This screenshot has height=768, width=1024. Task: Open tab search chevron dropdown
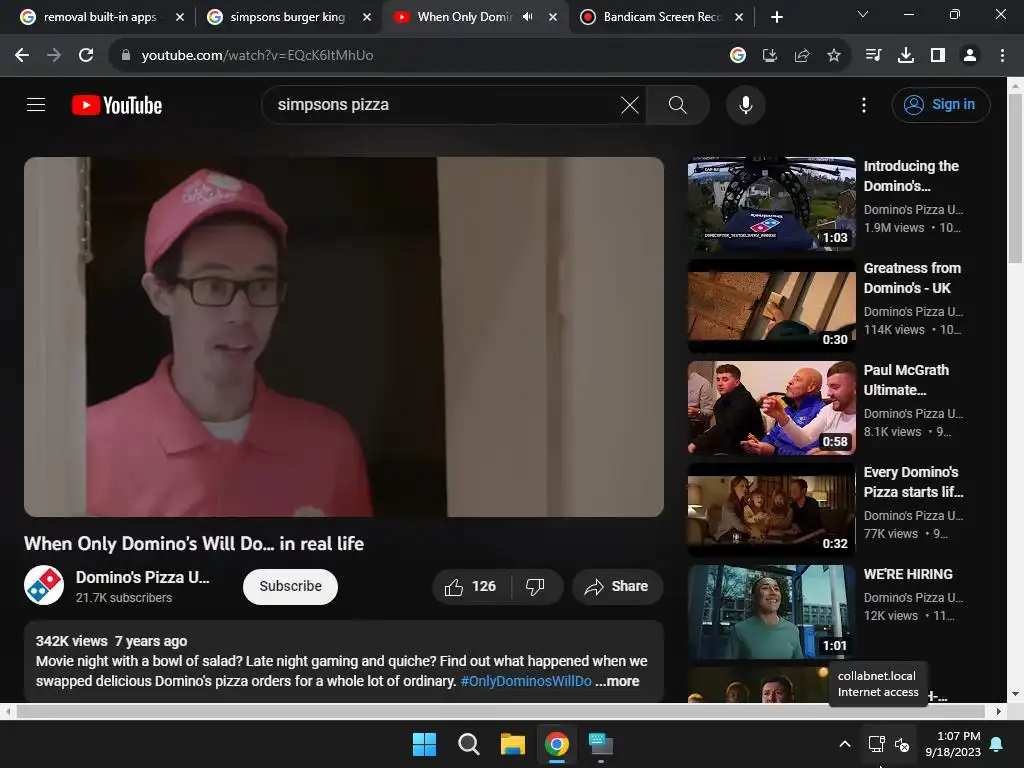863,14
